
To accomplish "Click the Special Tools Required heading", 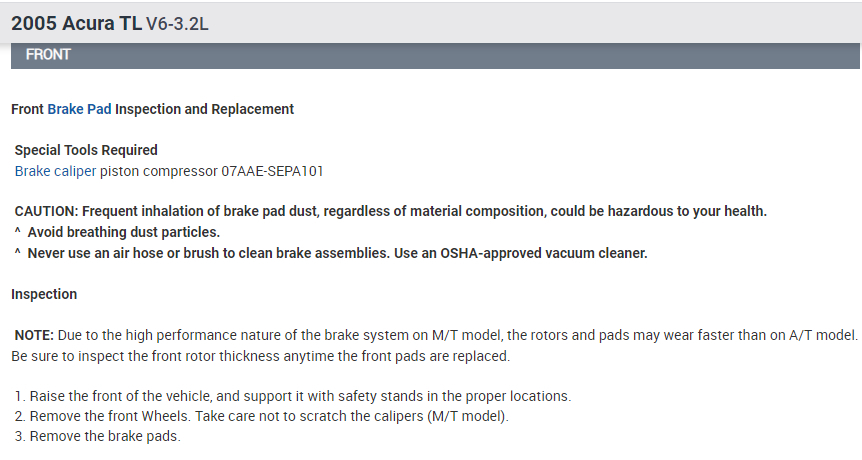I will pyautogui.click(x=86, y=150).
